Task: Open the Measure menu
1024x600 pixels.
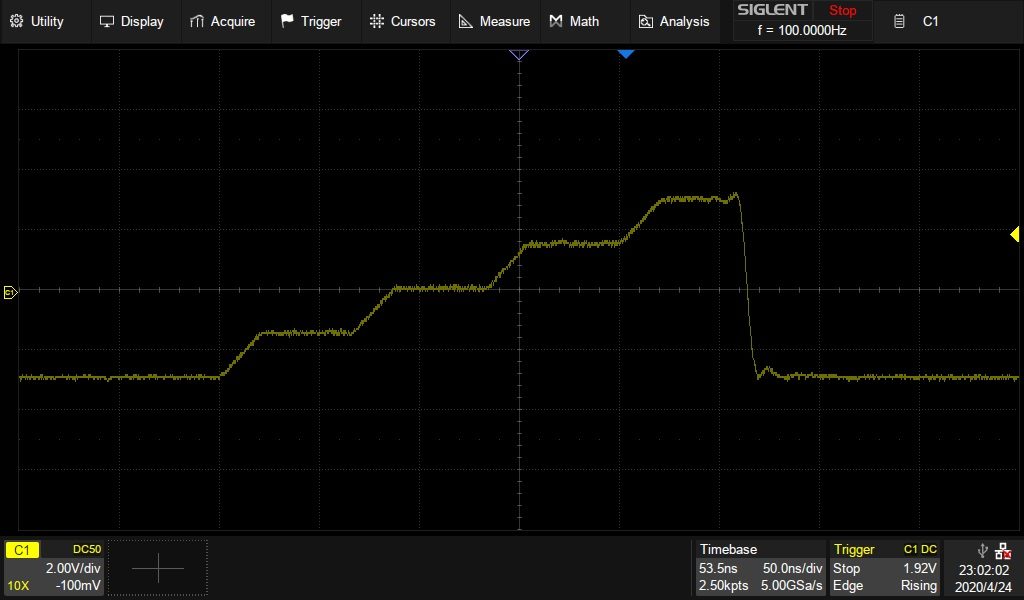Action: (494, 21)
